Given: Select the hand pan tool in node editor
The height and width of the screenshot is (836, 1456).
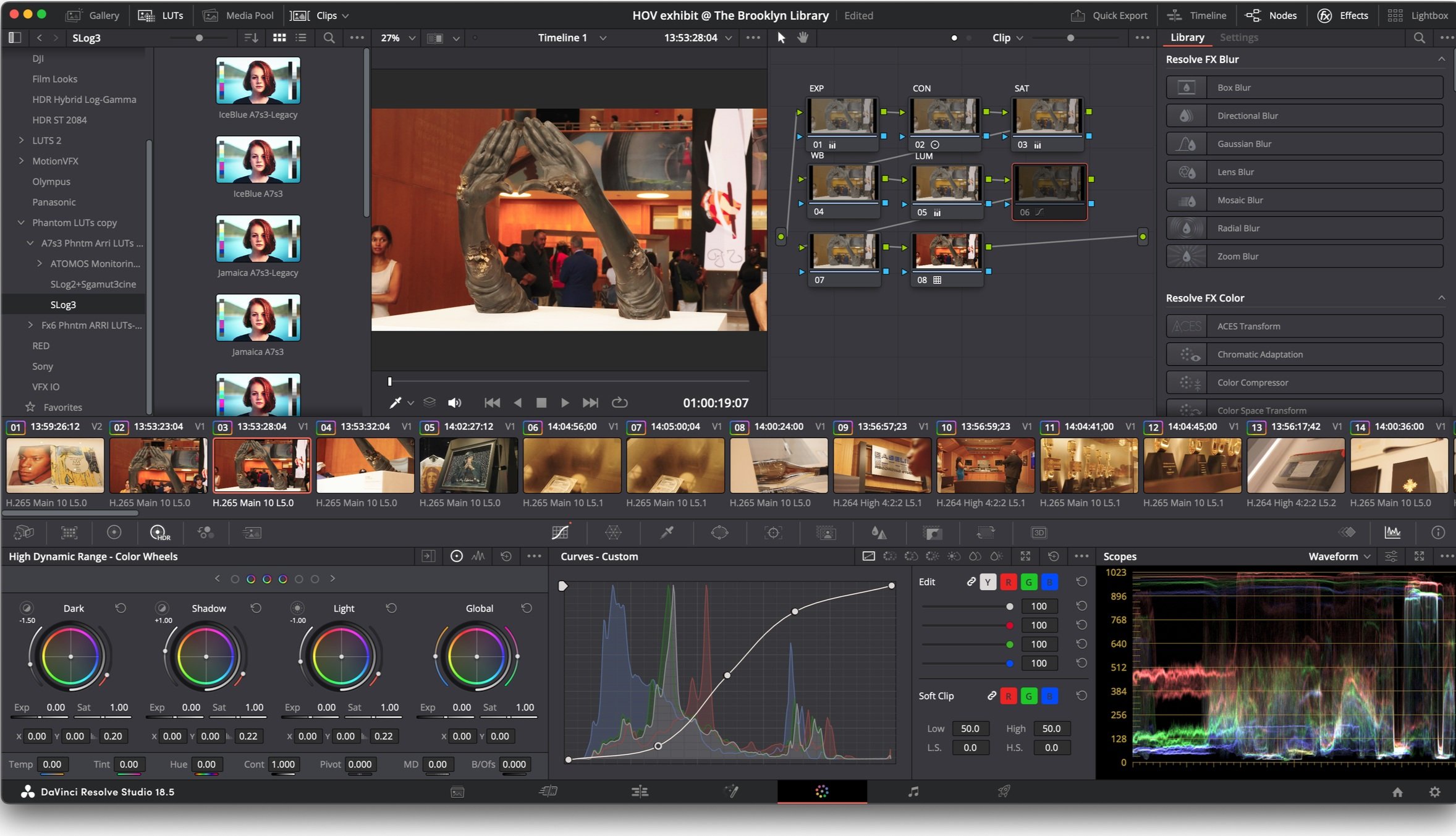Looking at the screenshot, I should 802,38.
